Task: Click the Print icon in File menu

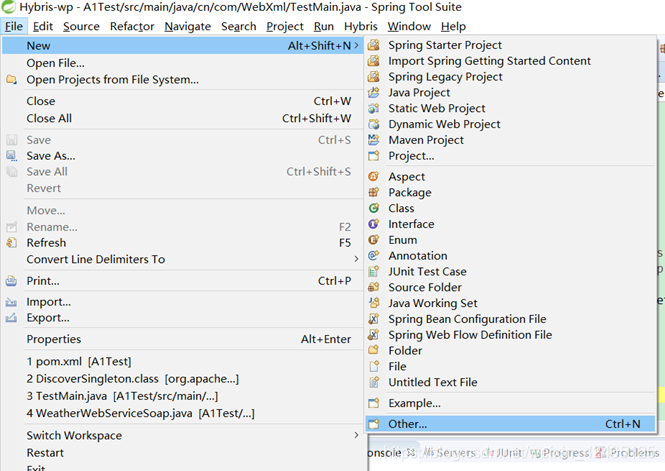Action: pyautogui.click(x=11, y=281)
